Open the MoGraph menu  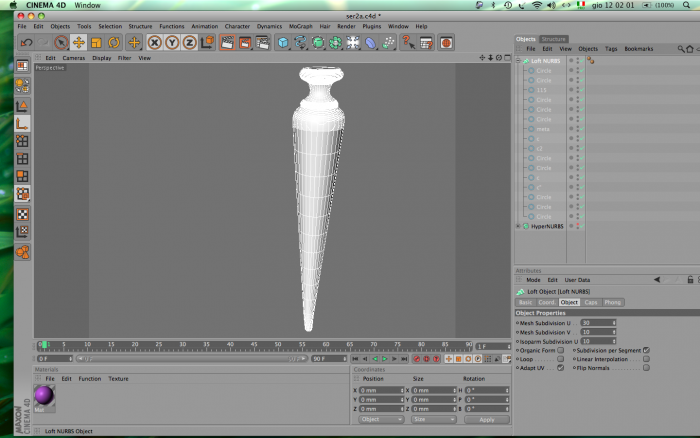300,26
